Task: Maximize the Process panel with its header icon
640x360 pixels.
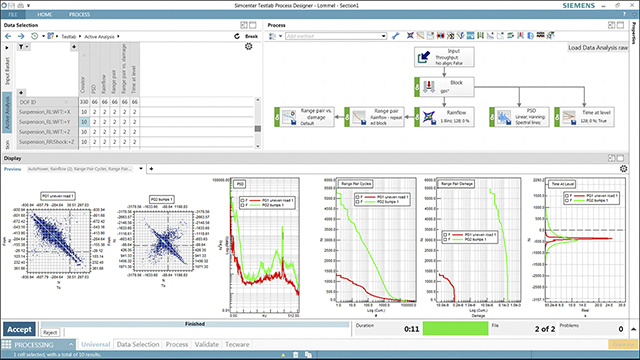Action: (620, 25)
